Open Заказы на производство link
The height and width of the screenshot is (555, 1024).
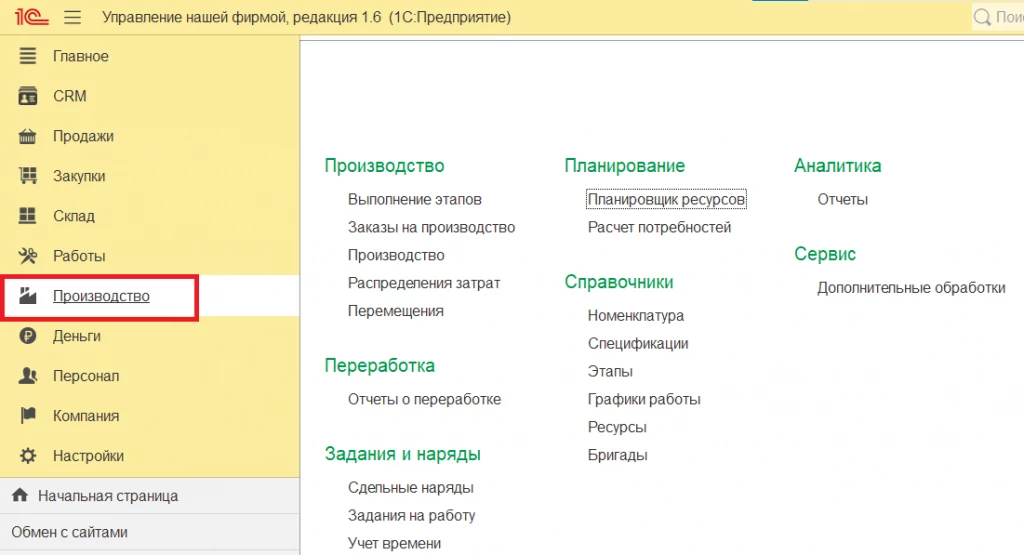[x=432, y=227]
